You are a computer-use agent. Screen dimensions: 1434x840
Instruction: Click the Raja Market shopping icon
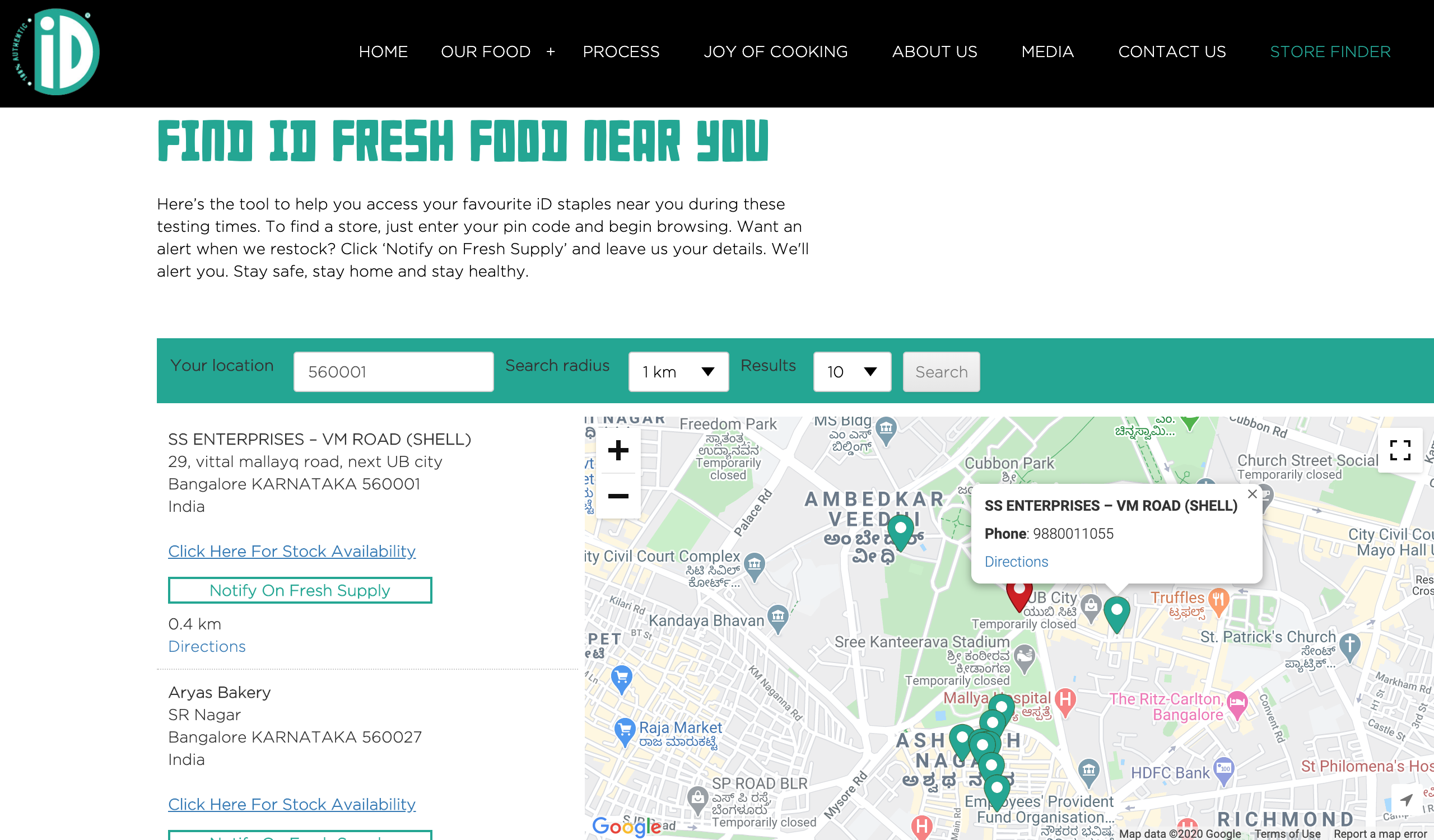(625, 730)
